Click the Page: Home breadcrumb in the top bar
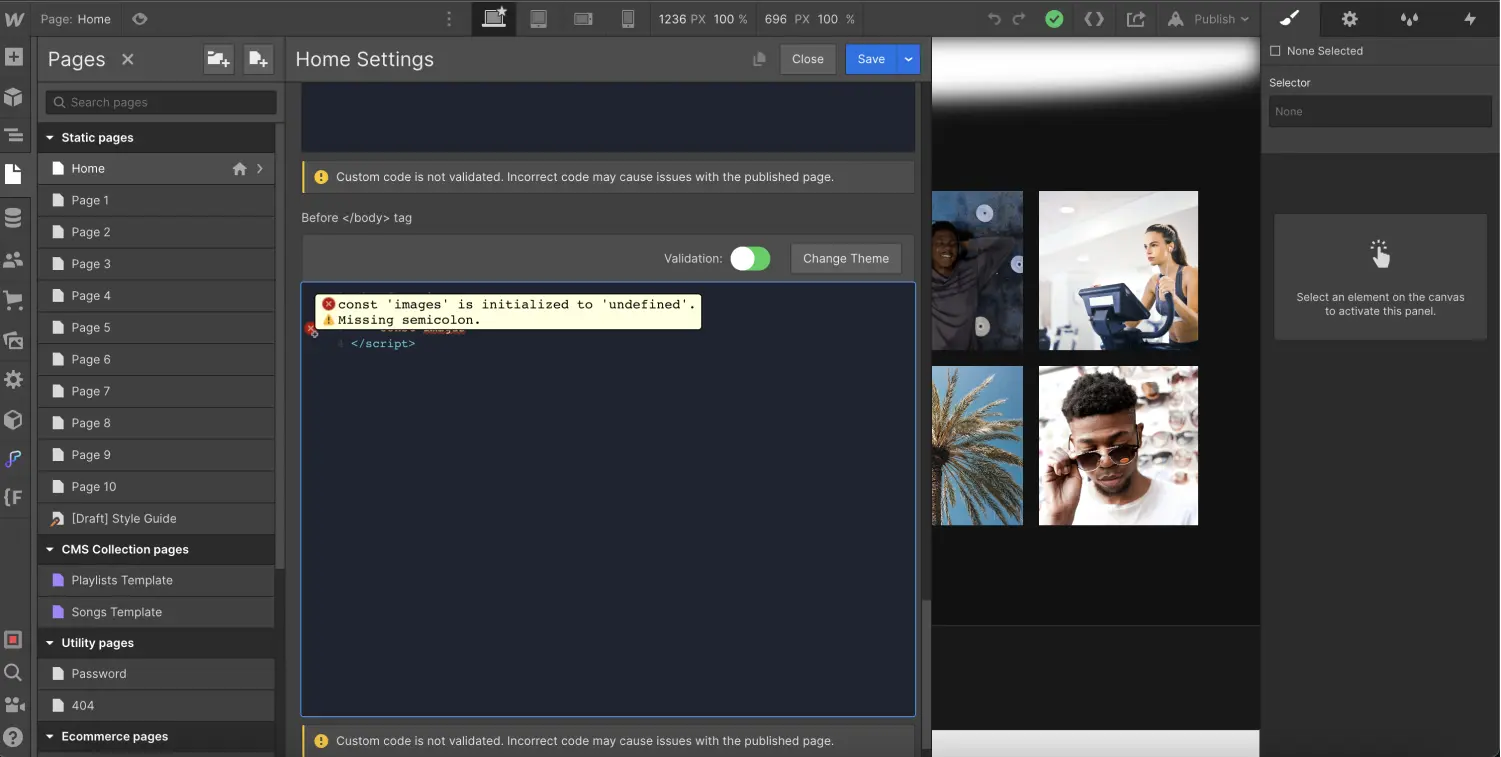The height and width of the screenshot is (757, 1501). click(x=76, y=19)
